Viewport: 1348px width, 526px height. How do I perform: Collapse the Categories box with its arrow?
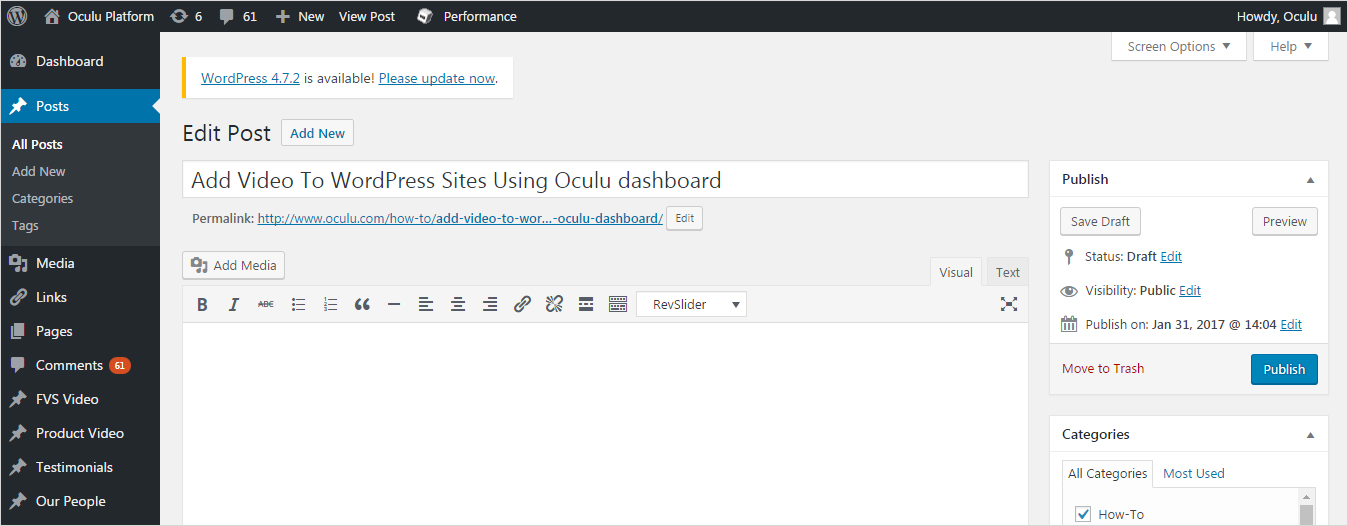(1310, 435)
